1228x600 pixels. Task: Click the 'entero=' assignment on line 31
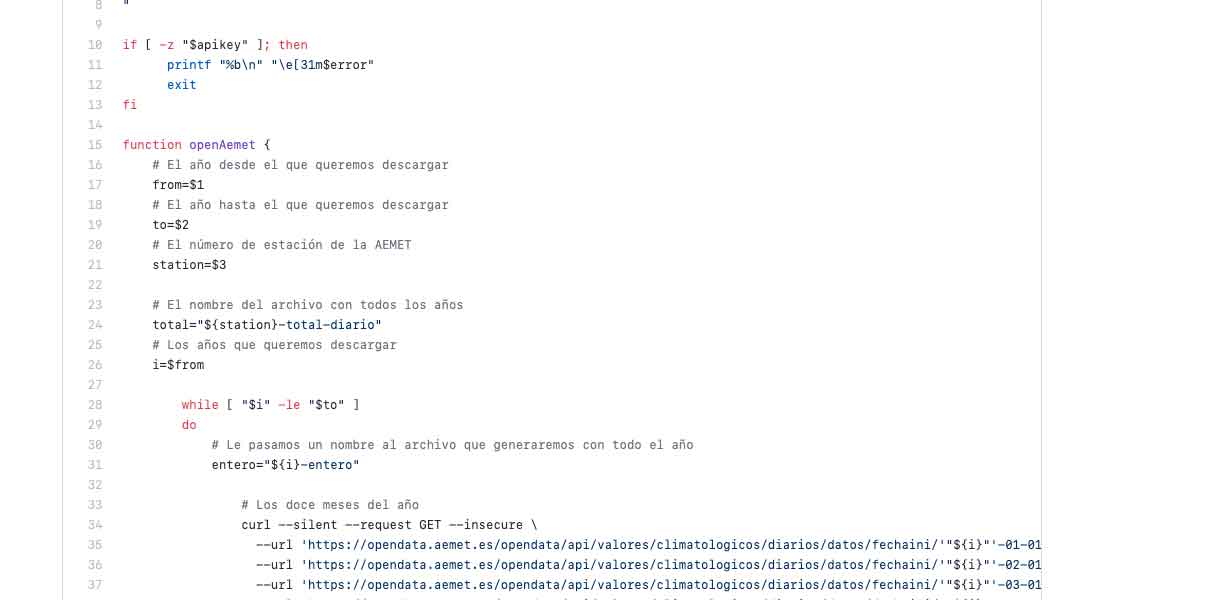point(286,465)
